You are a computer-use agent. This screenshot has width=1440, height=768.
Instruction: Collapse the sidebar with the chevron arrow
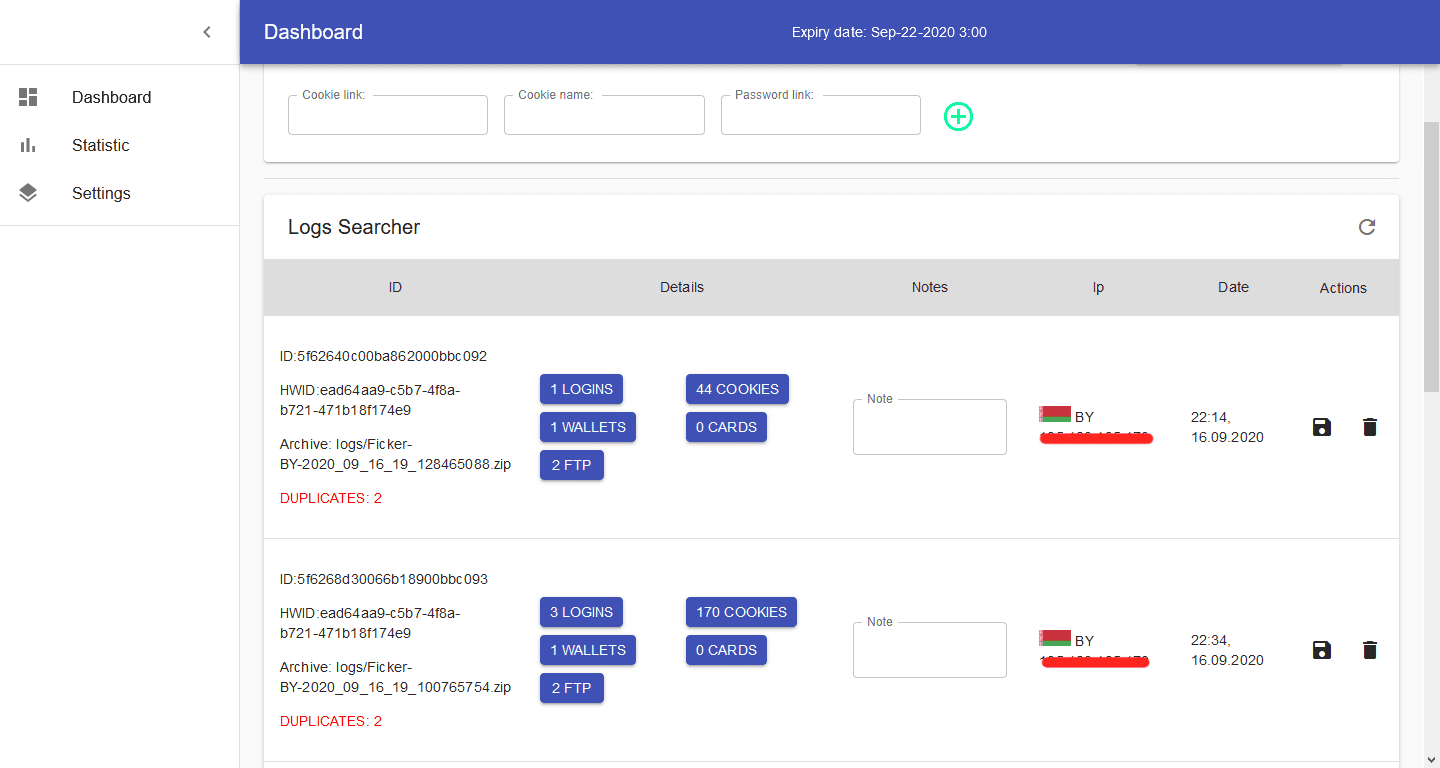207,32
